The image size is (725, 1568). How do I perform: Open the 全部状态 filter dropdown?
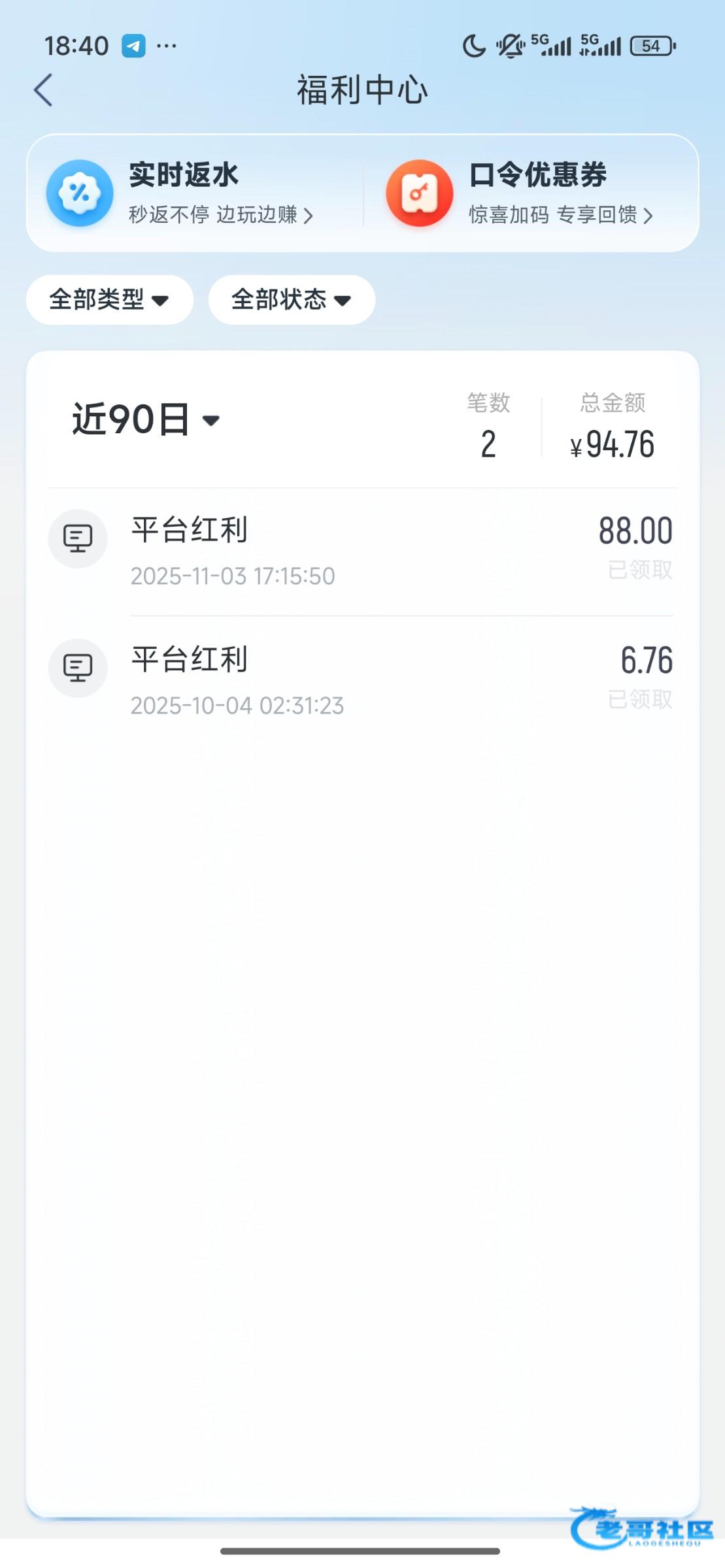[x=292, y=300]
